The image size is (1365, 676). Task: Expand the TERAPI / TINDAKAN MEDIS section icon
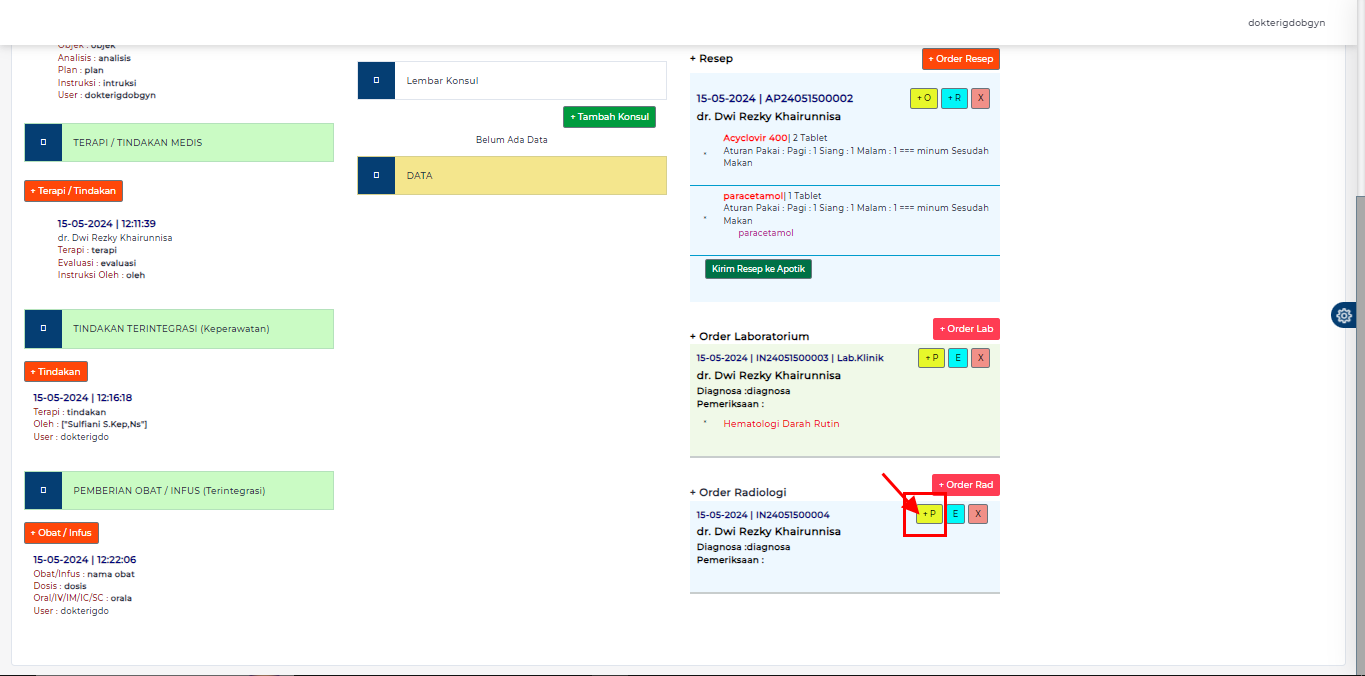pyautogui.click(x=43, y=142)
